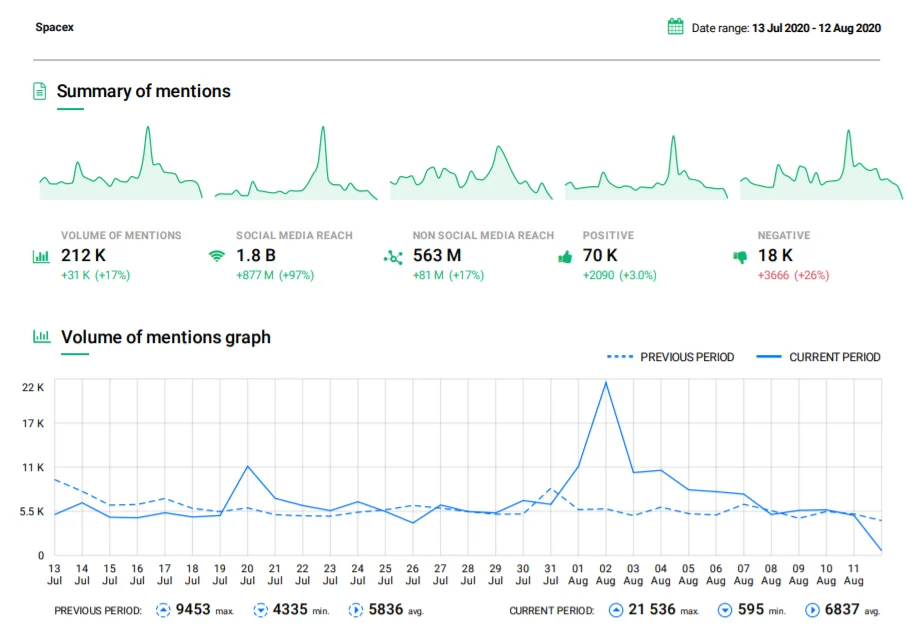Click the POSITIVE label
The width and height of the screenshot is (918, 636).
[608, 235]
